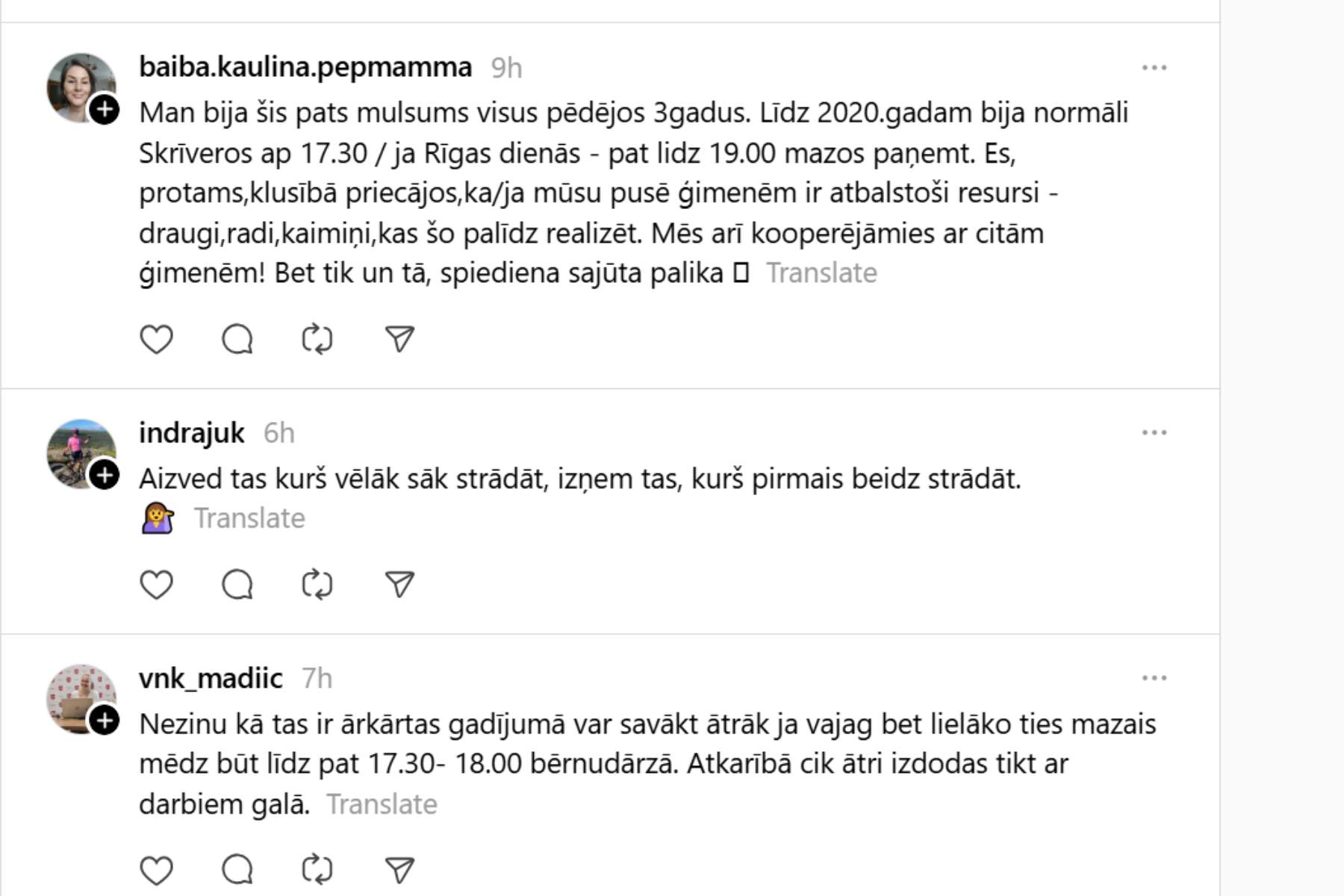Like indrajuk's comment

click(157, 585)
